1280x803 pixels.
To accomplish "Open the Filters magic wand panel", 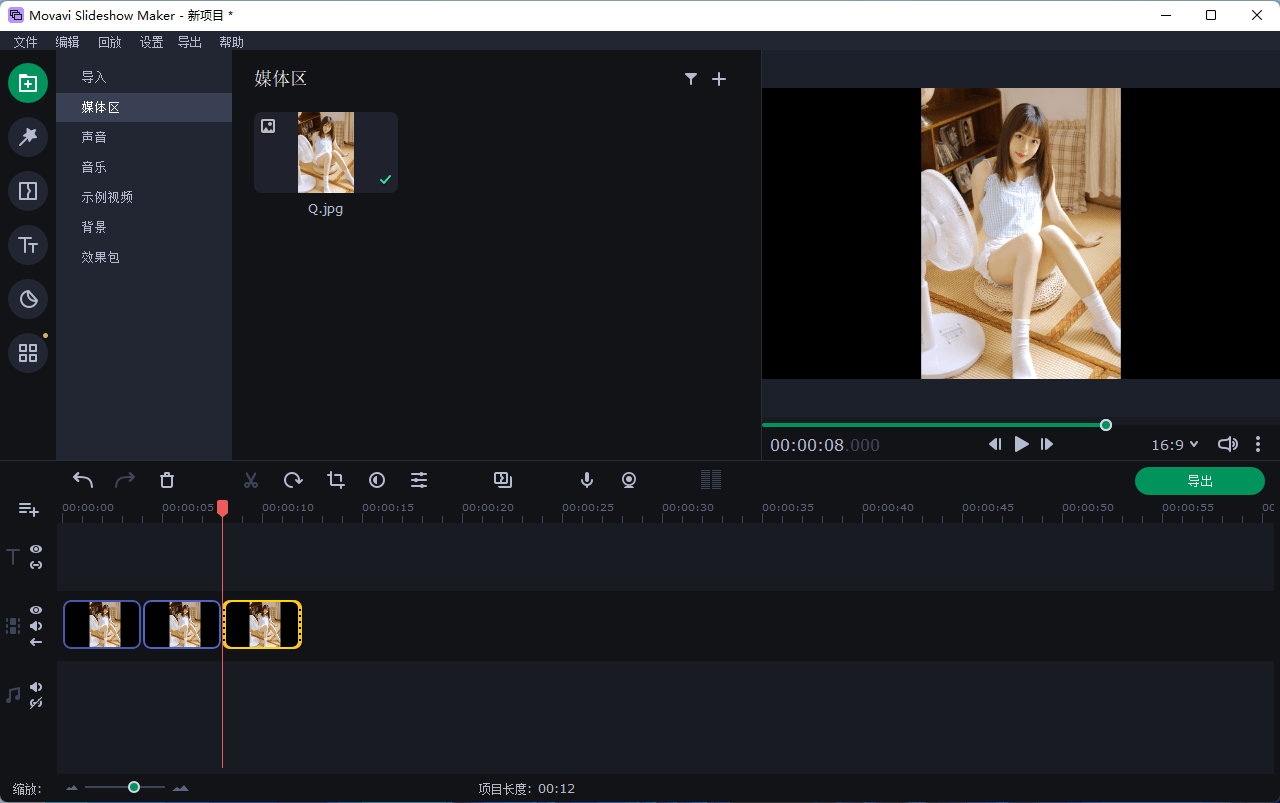I will (28, 137).
